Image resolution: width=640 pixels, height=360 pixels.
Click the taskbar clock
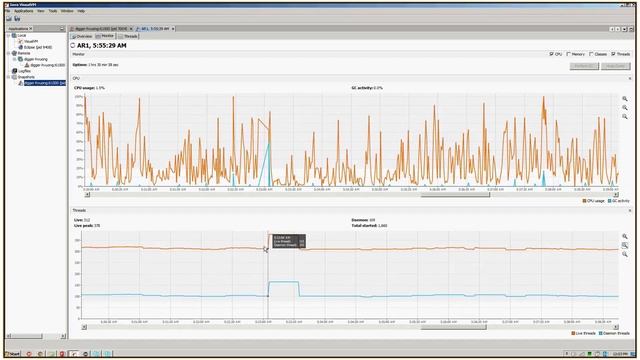620,353
